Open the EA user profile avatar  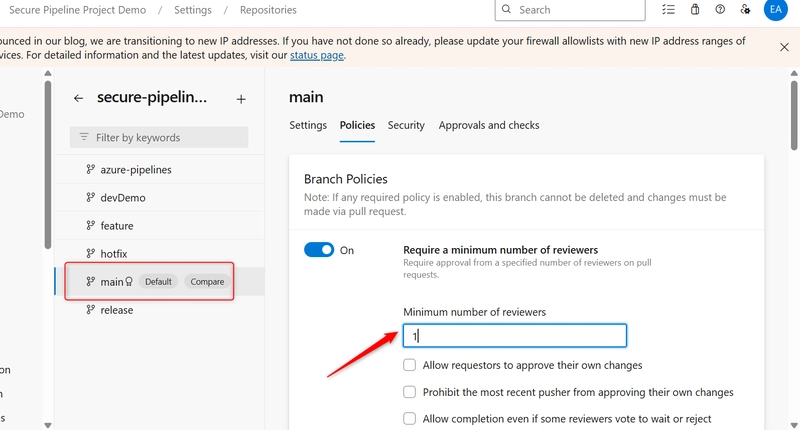(776, 9)
